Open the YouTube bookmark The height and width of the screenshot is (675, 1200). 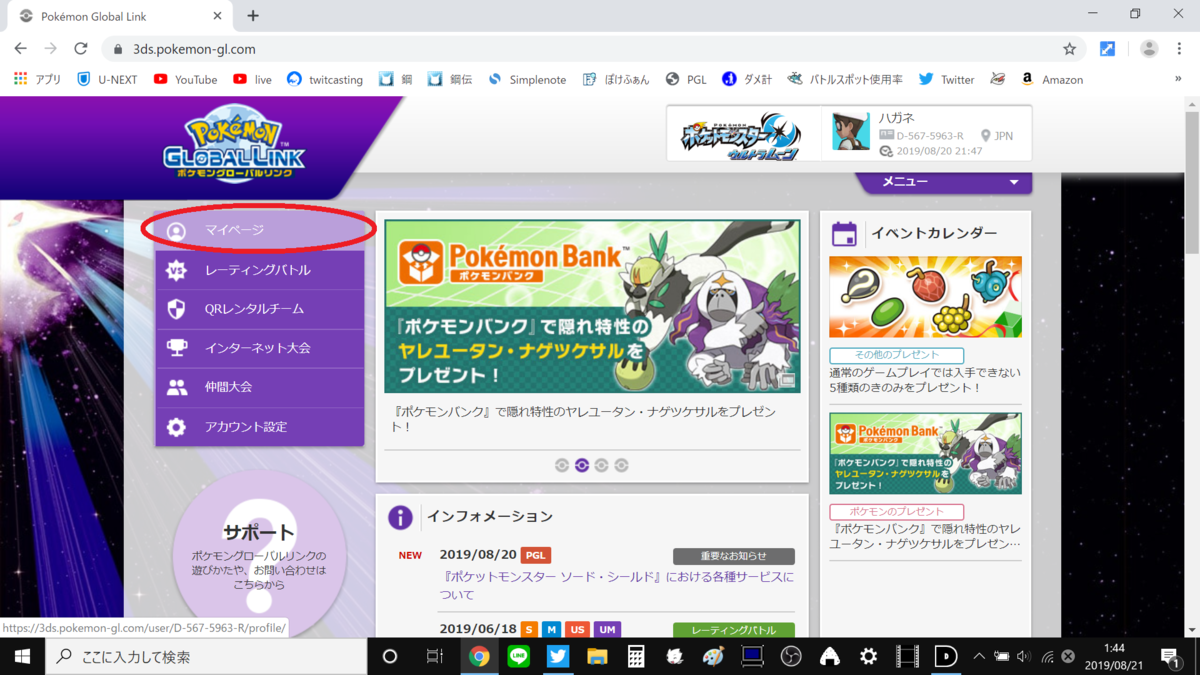click(185, 79)
